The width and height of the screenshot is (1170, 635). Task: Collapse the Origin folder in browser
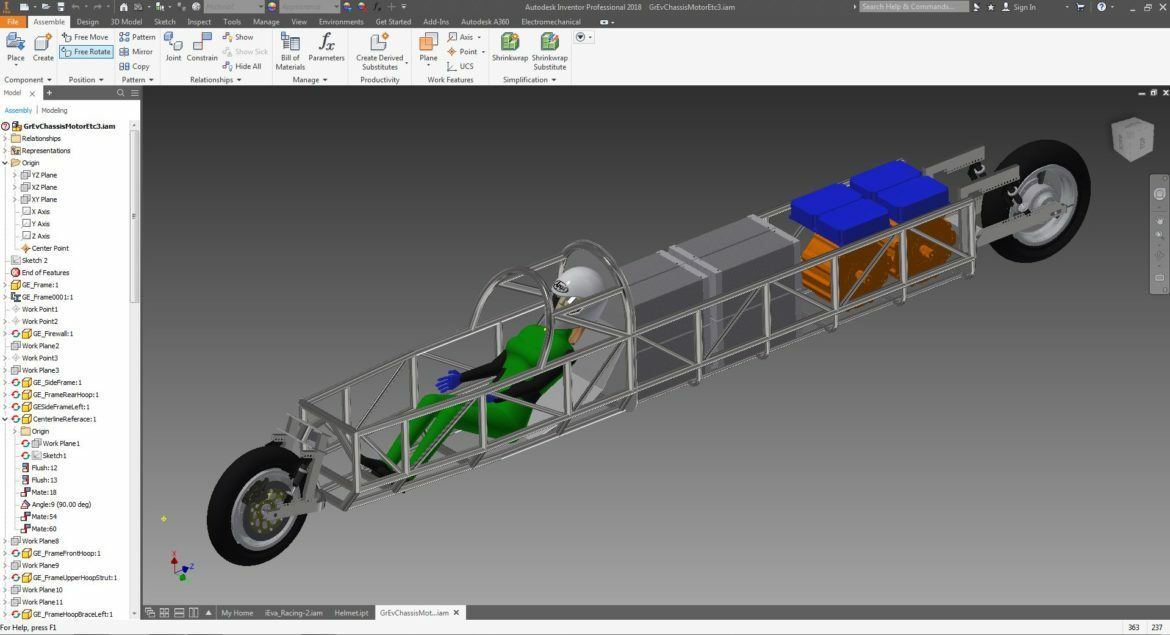tap(5, 163)
